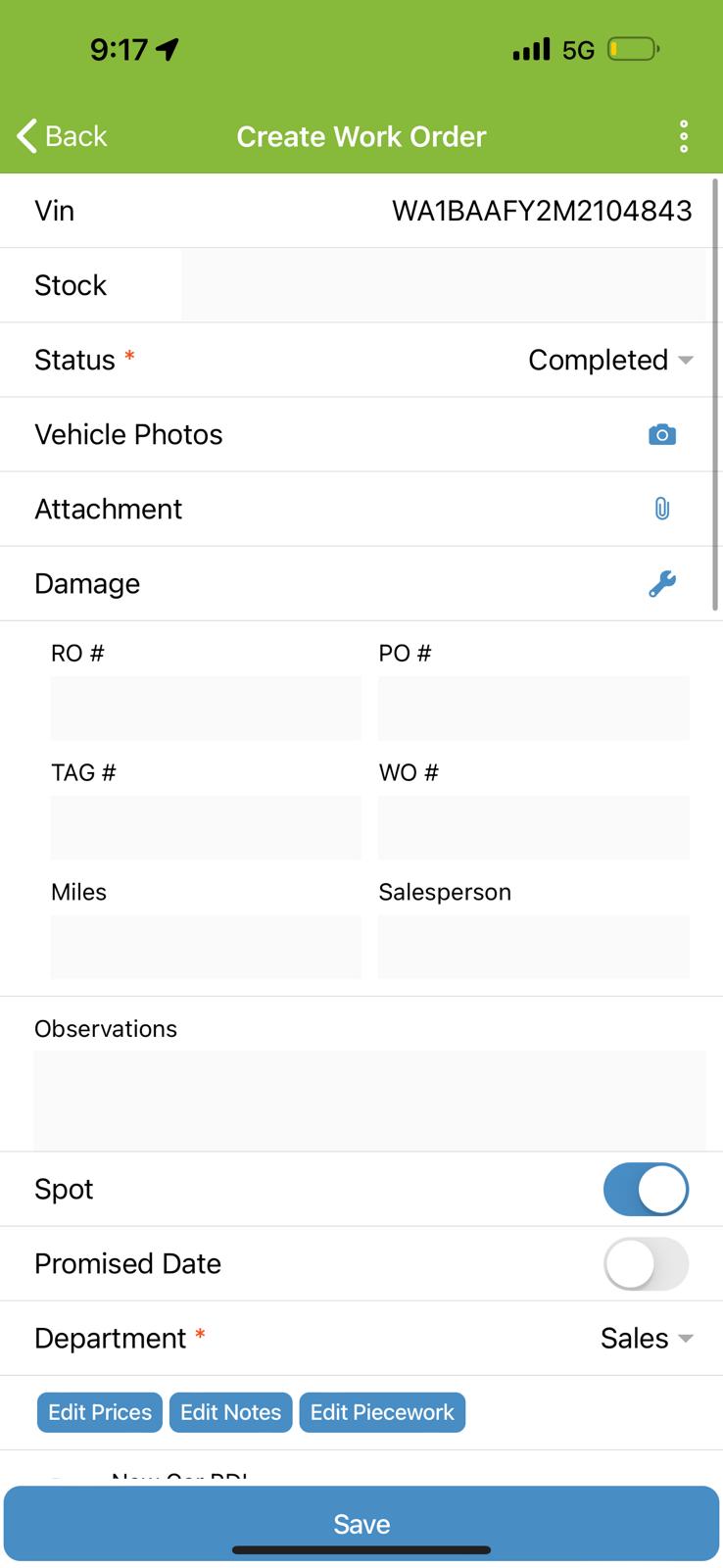Open the three-dot more options menu

click(x=684, y=136)
